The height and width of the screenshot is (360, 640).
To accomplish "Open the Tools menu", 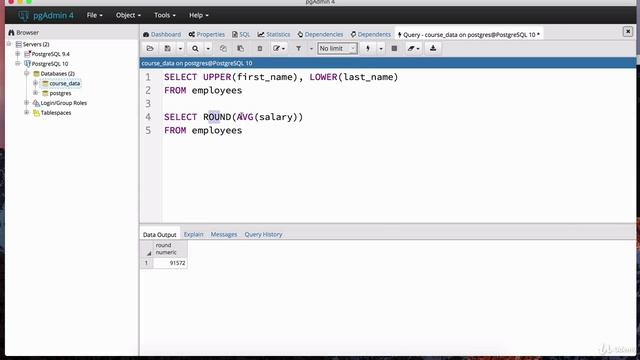I will pyautogui.click(x=165, y=15).
